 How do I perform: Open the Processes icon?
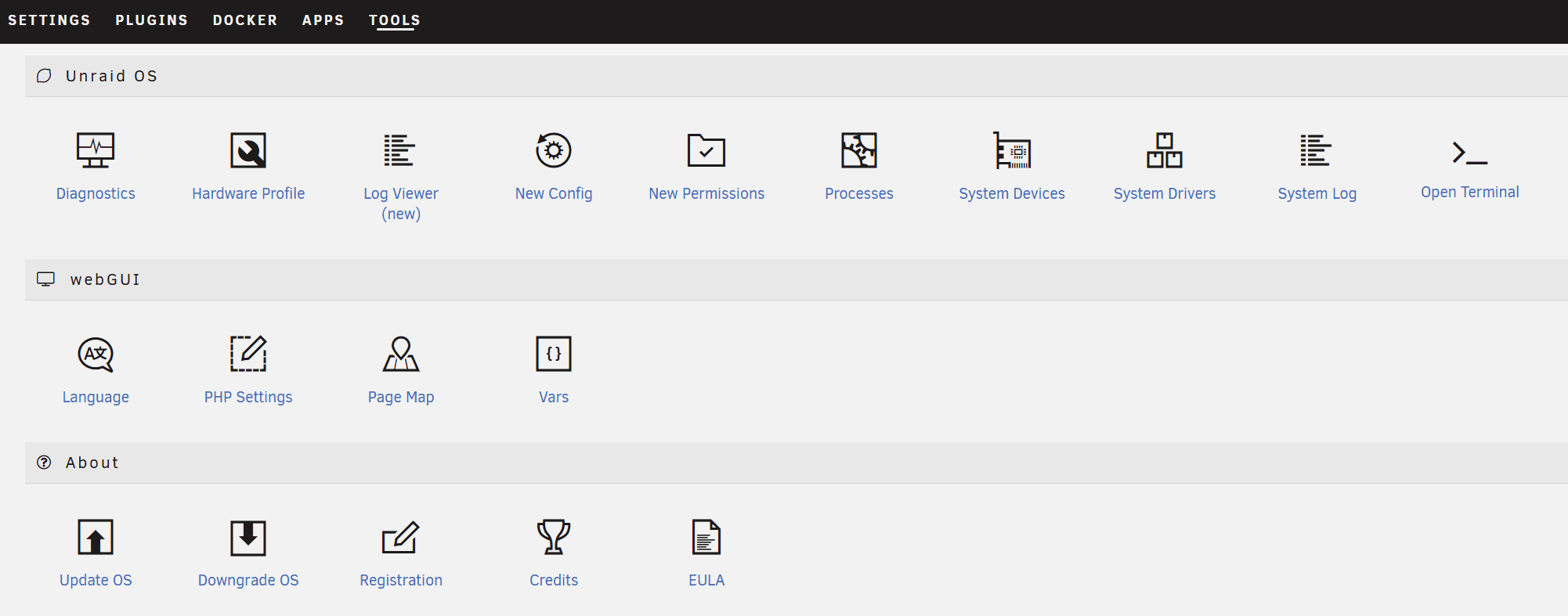(859, 150)
